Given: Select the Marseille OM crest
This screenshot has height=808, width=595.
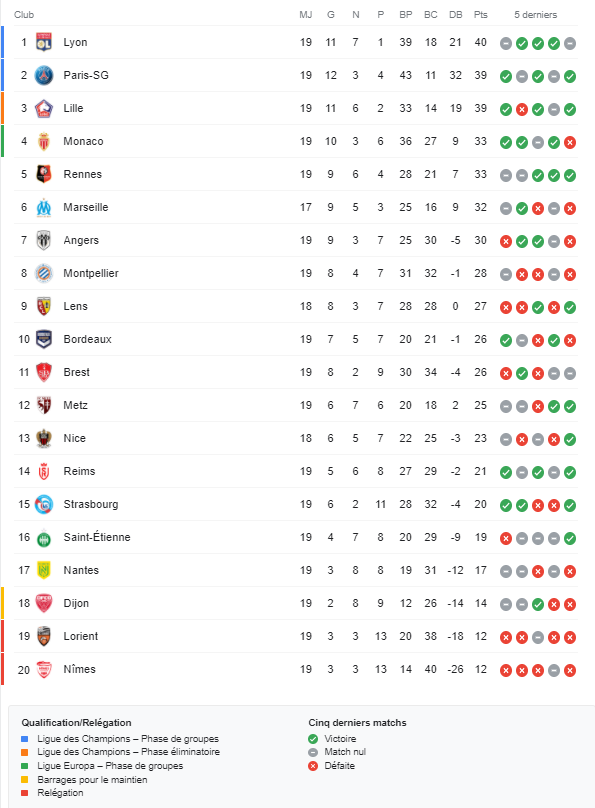Looking at the screenshot, I should 44,207.
